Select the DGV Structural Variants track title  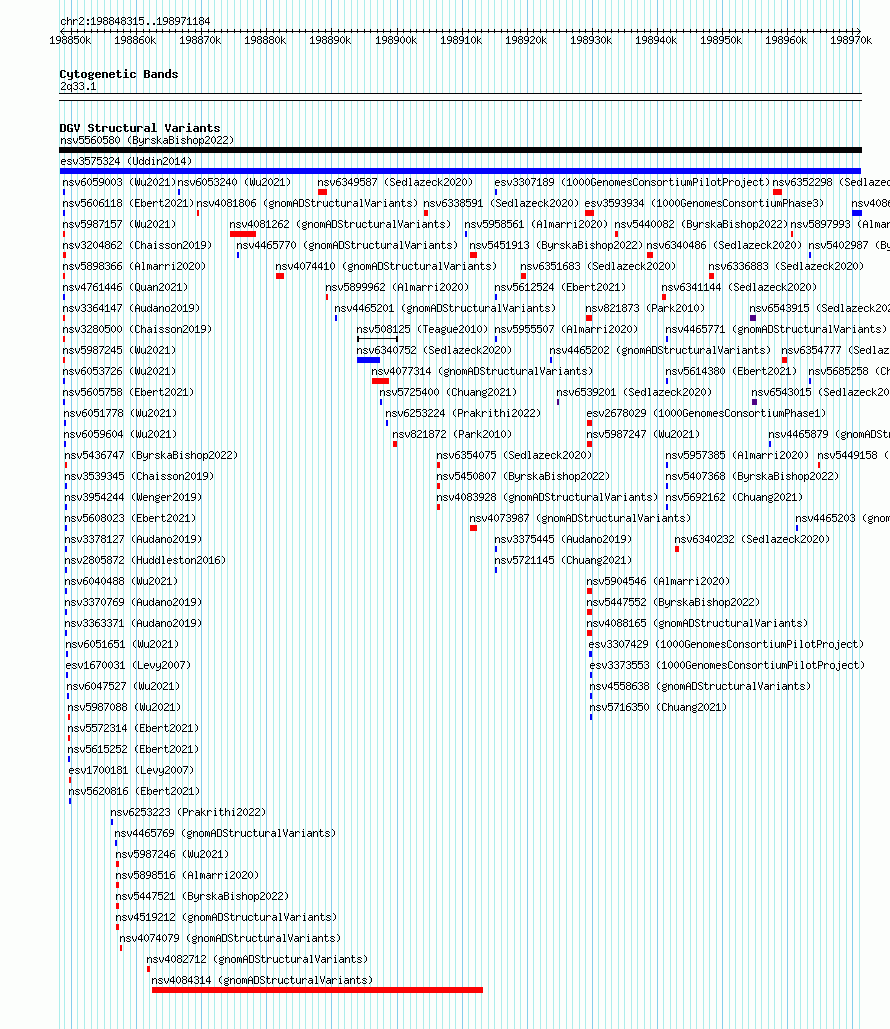pyautogui.click(x=140, y=128)
